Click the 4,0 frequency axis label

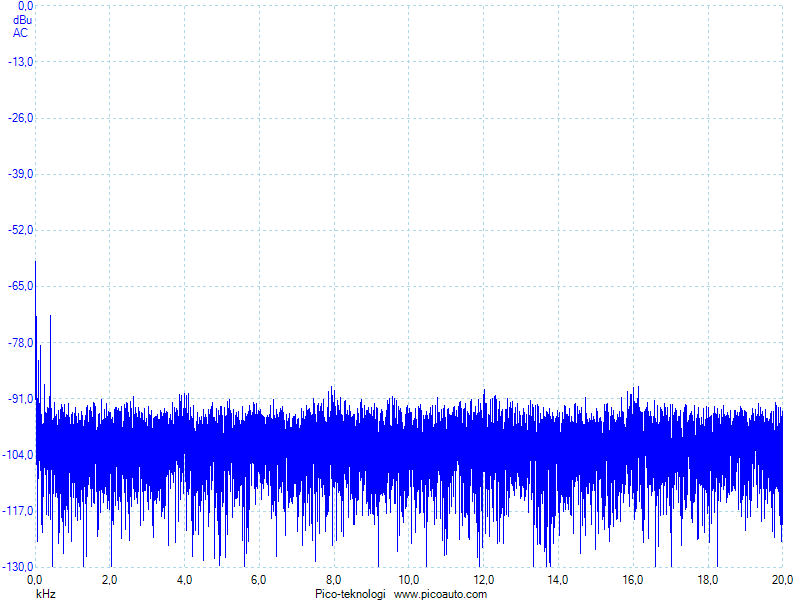point(184,580)
